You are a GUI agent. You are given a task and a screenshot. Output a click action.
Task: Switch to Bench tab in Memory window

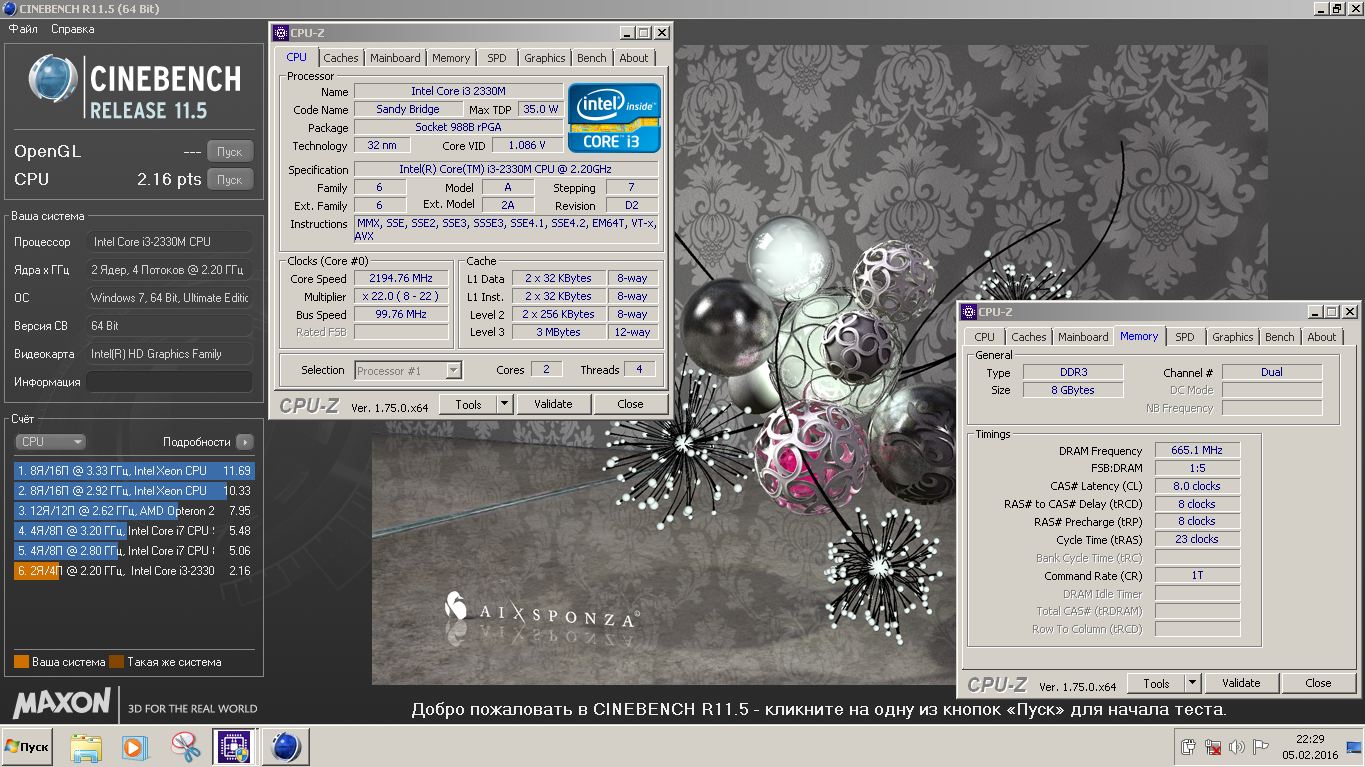[x=1280, y=337]
